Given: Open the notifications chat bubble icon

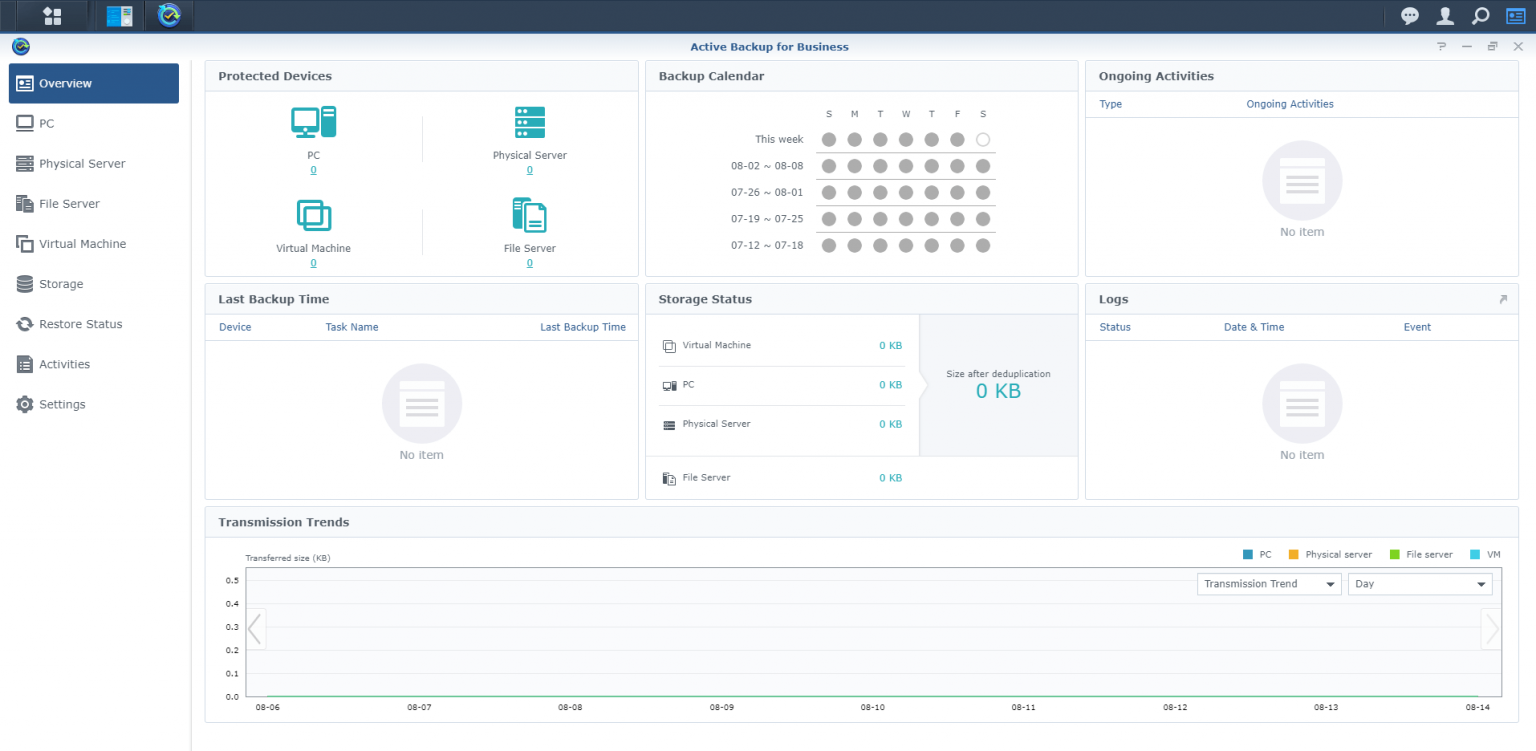Looking at the screenshot, I should click(1409, 16).
